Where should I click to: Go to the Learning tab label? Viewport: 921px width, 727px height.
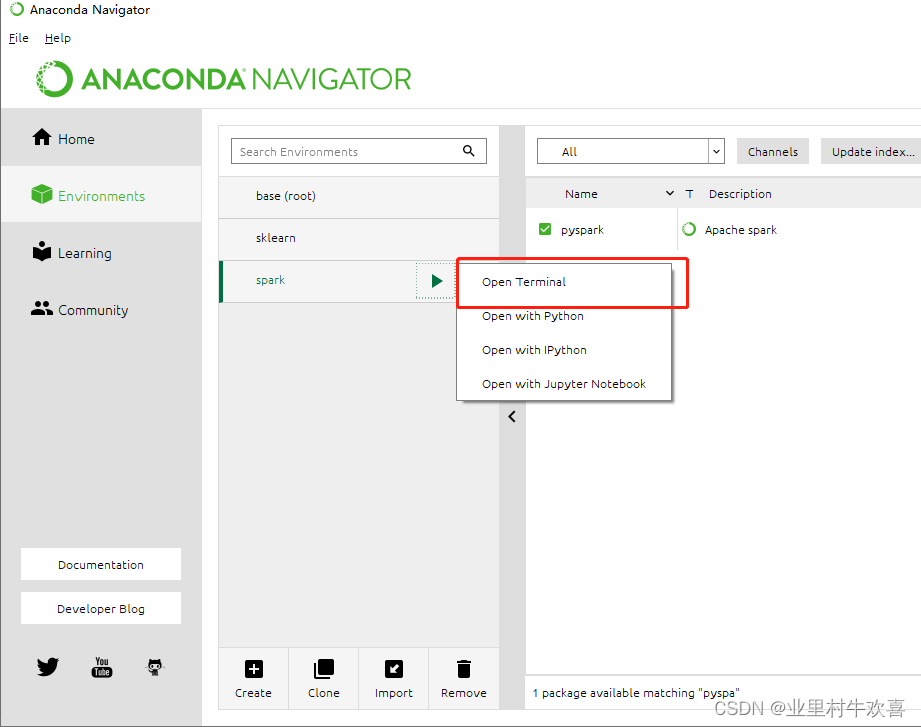click(85, 254)
